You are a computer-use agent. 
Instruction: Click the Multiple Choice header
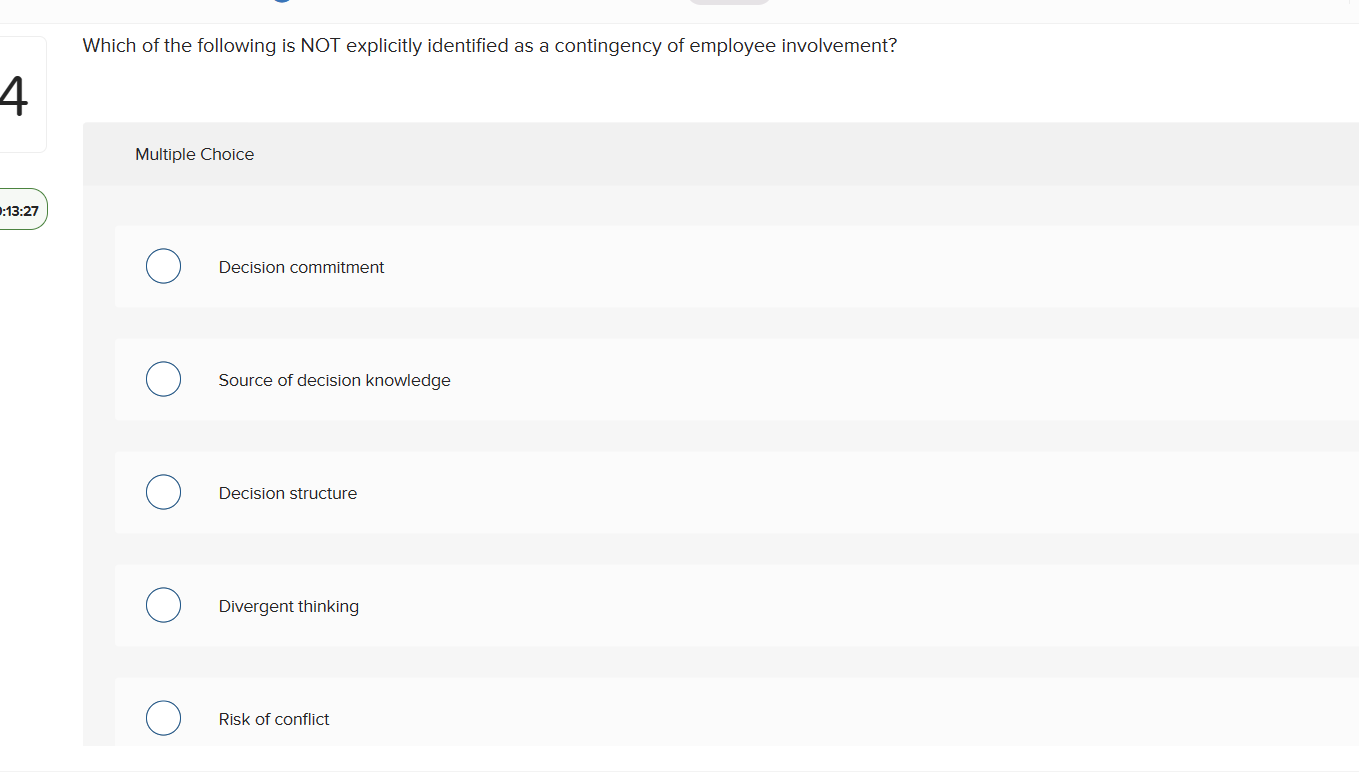point(194,154)
